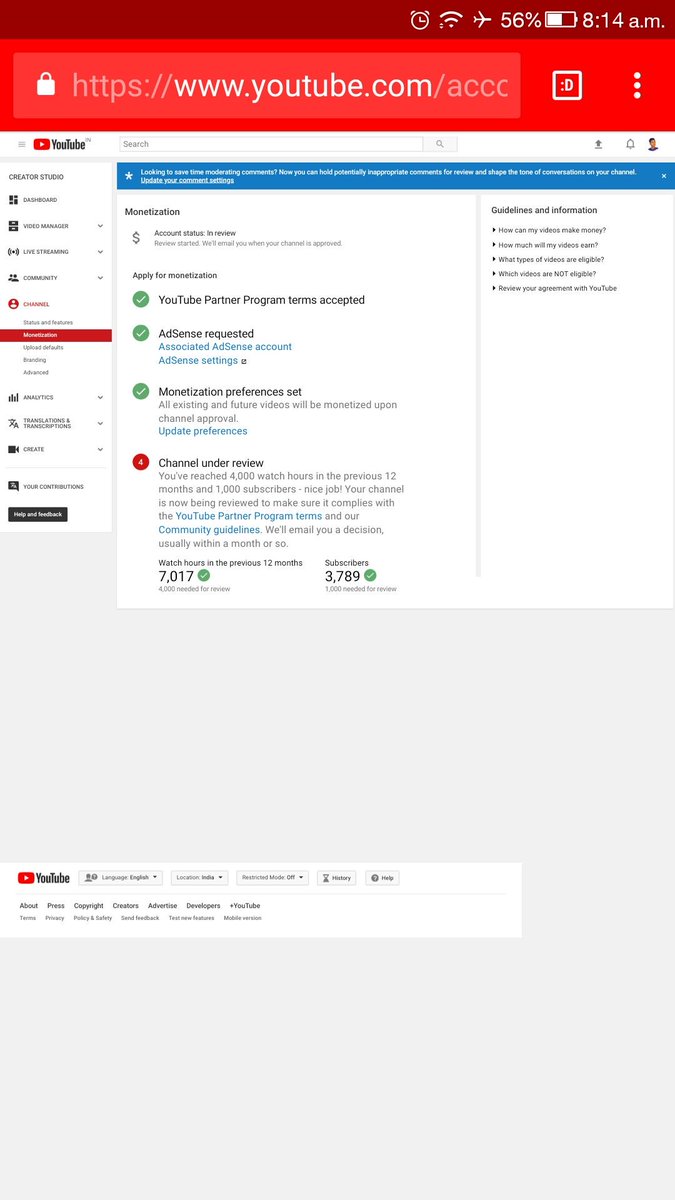
Task: Click into the YouTube search field
Action: point(271,144)
